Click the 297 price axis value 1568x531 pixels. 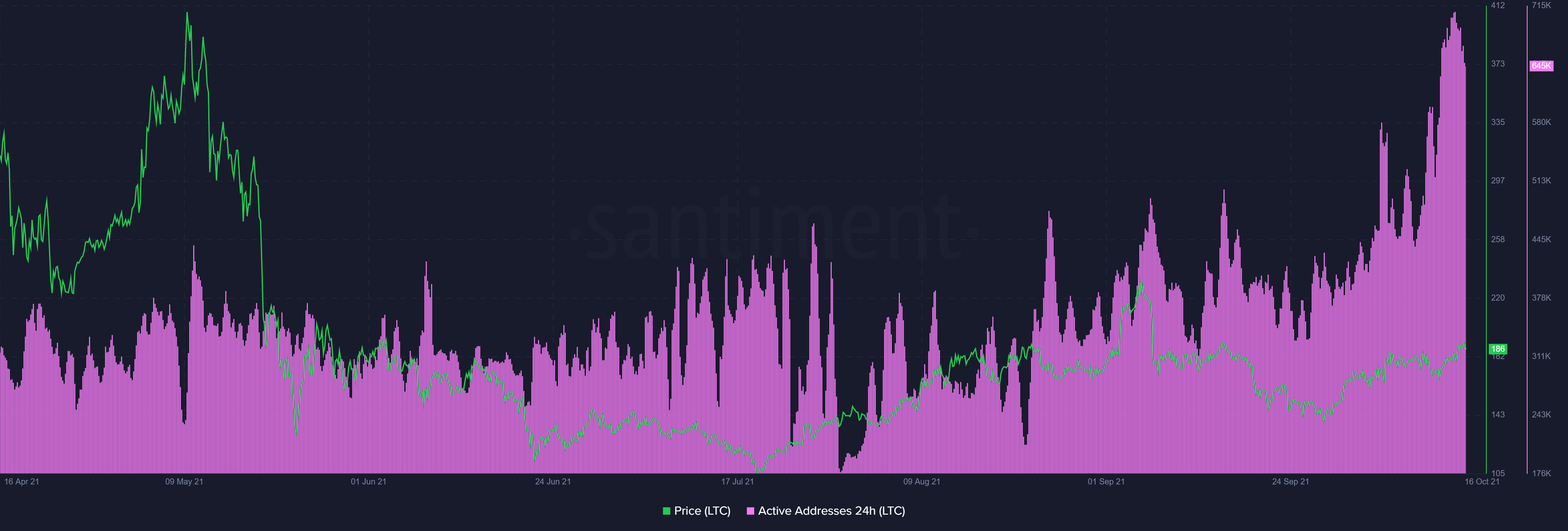pyautogui.click(x=1497, y=181)
